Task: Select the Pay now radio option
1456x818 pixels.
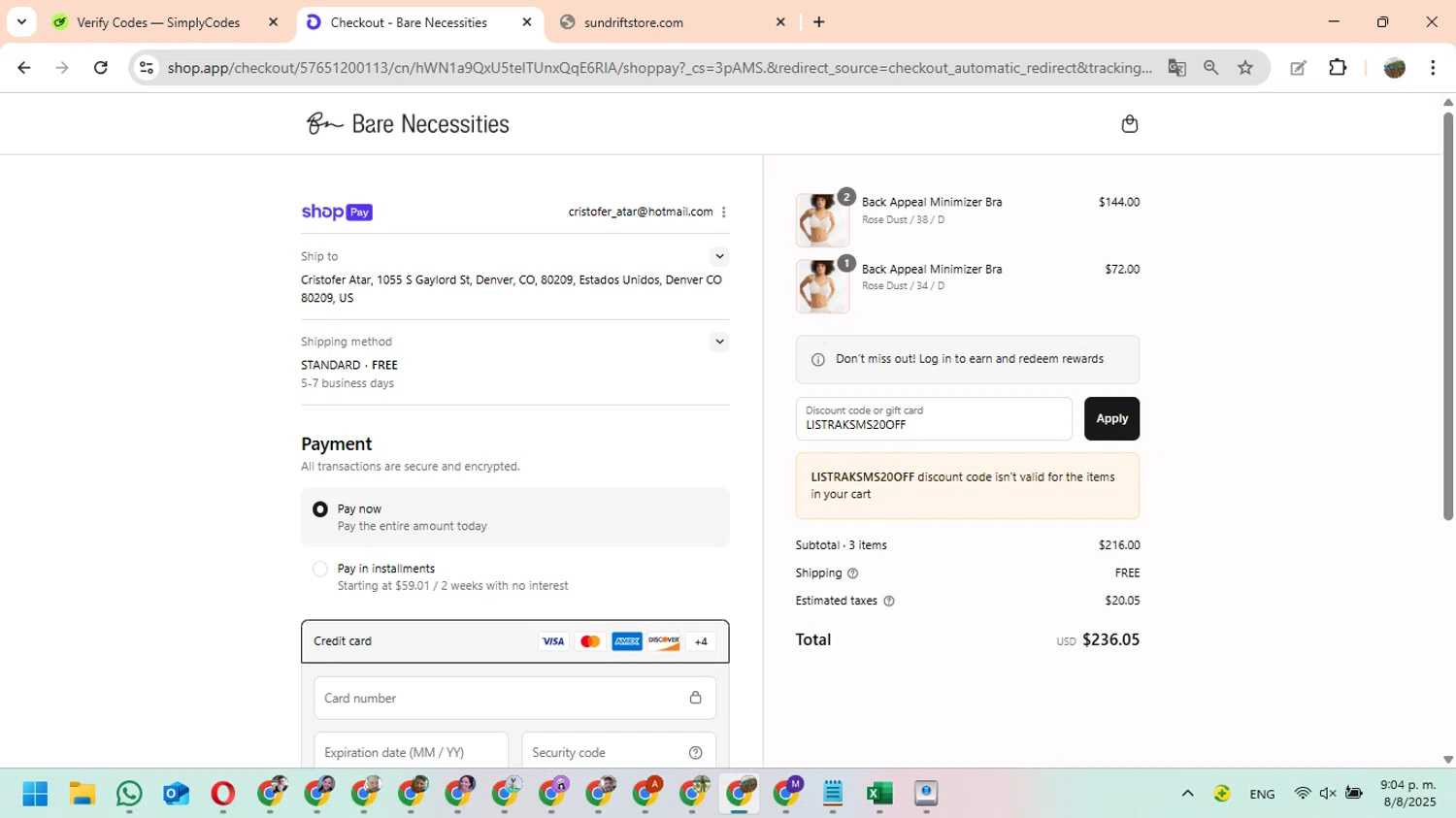Action: [320, 509]
